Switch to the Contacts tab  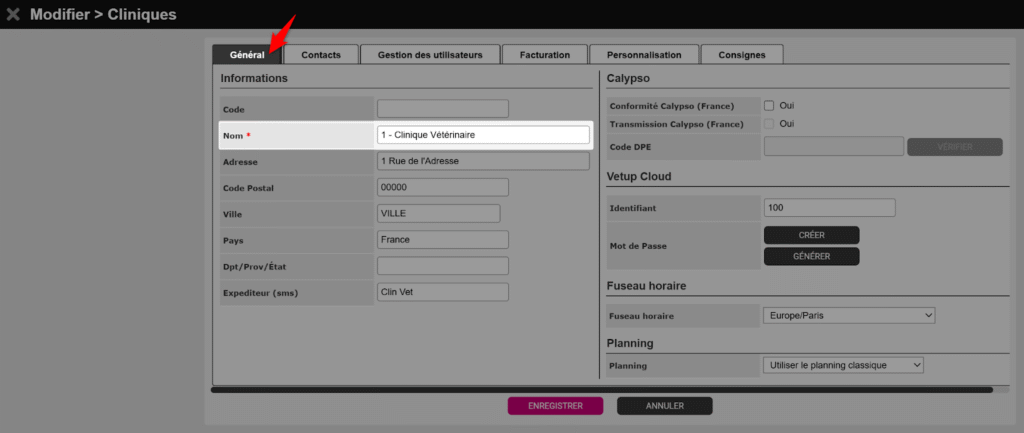(320, 55)
